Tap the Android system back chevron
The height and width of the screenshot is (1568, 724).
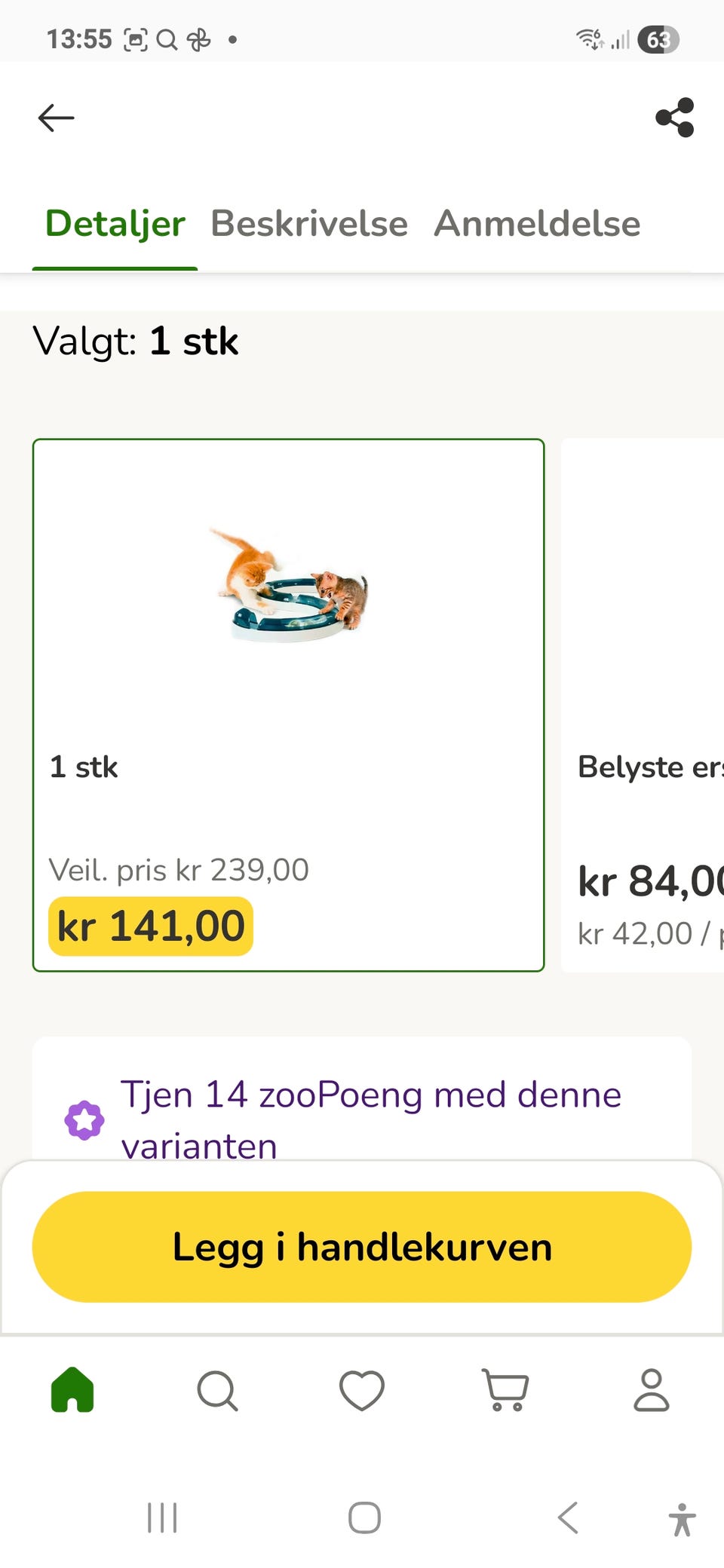(x=568, y=1517)
